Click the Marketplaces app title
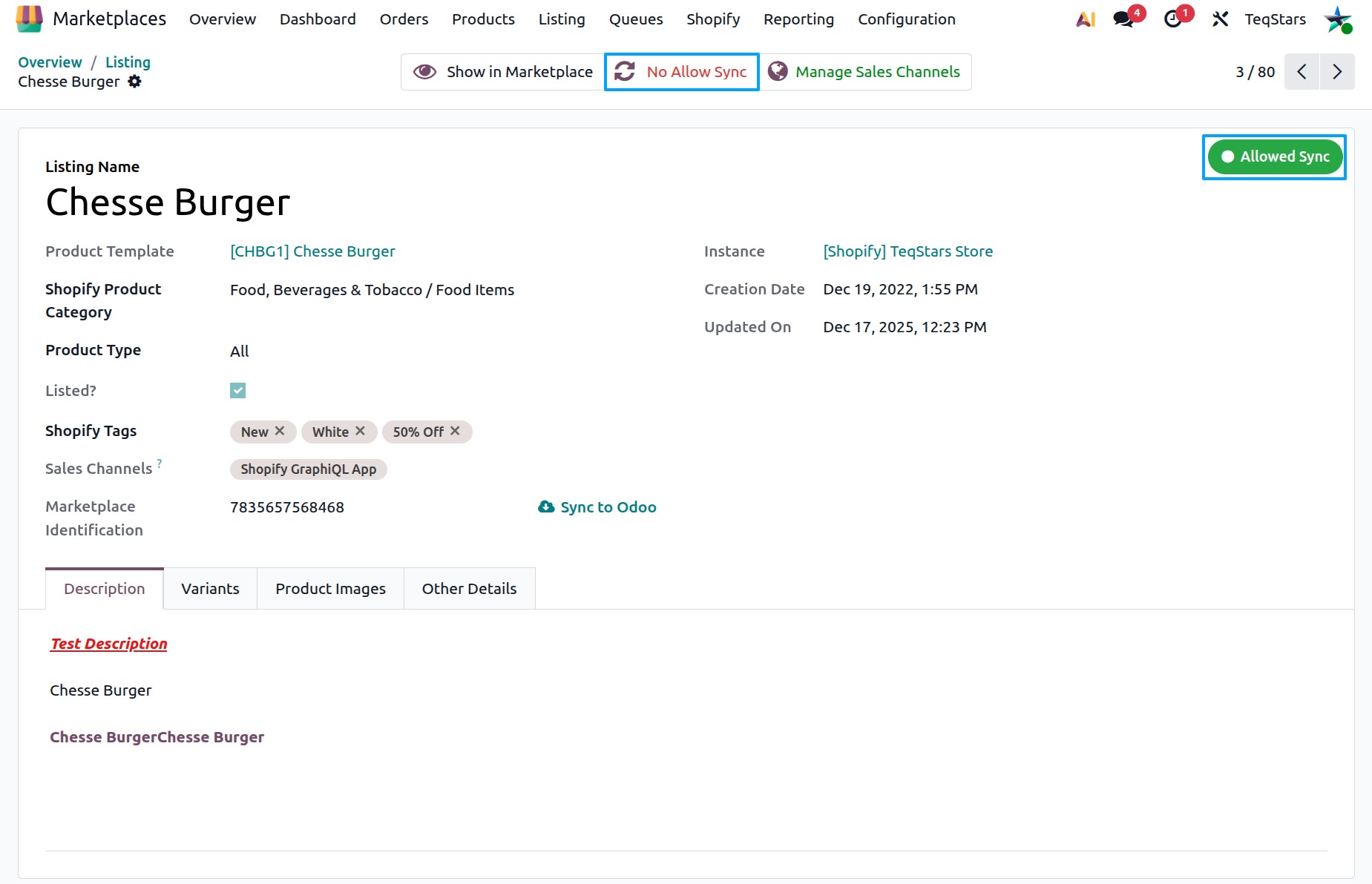The width and height of the screenshot is (1372, 884). click(x=109, y=19)
